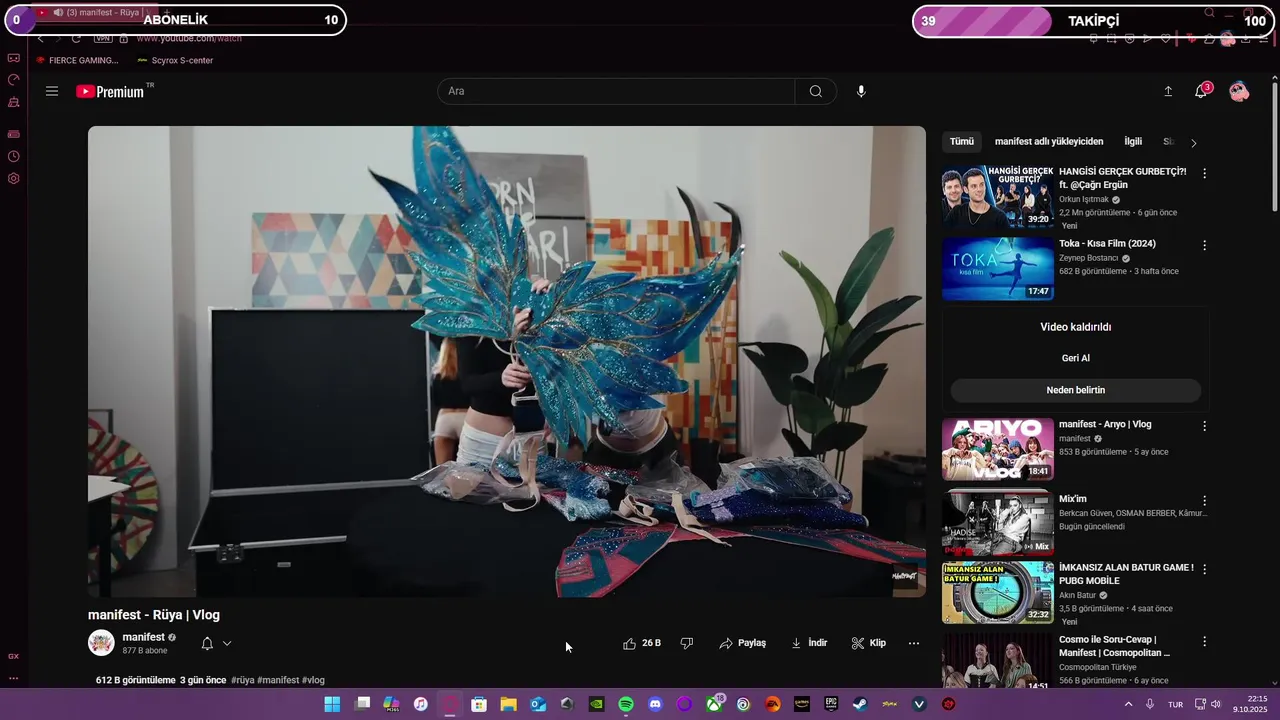Viewport: 1280px width, 720px height.
Task: Reload the page with refresh button
Action: click(76, 38)
